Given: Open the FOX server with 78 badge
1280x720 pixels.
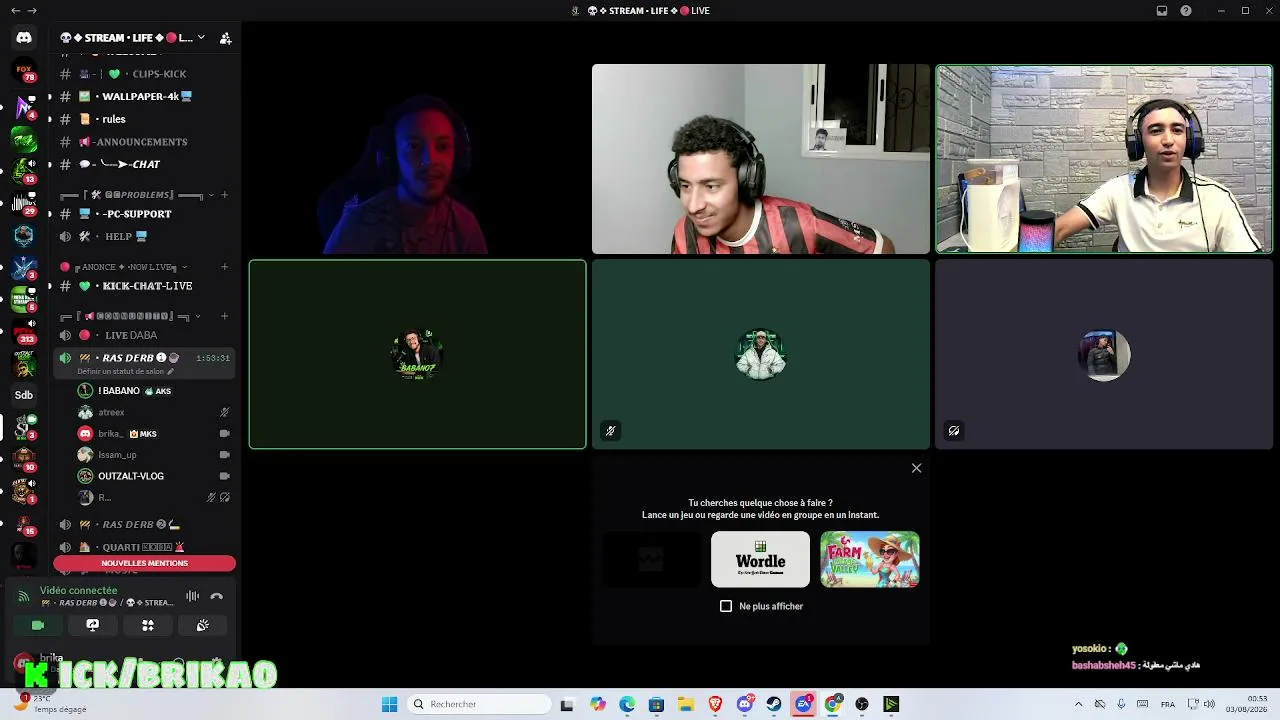Looking at the screenshot, I should (x=24, y=71).
